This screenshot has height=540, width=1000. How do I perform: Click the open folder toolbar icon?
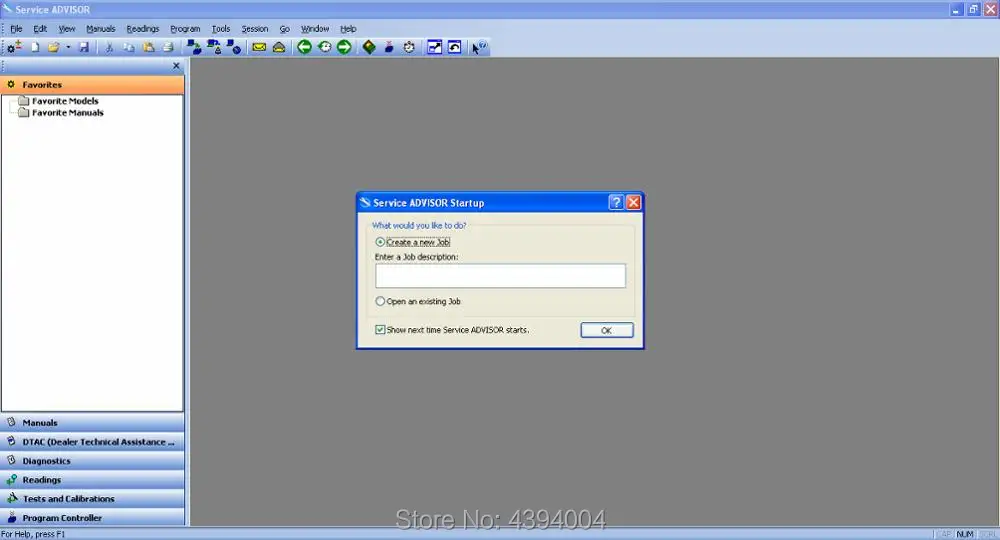coord(54,47)
